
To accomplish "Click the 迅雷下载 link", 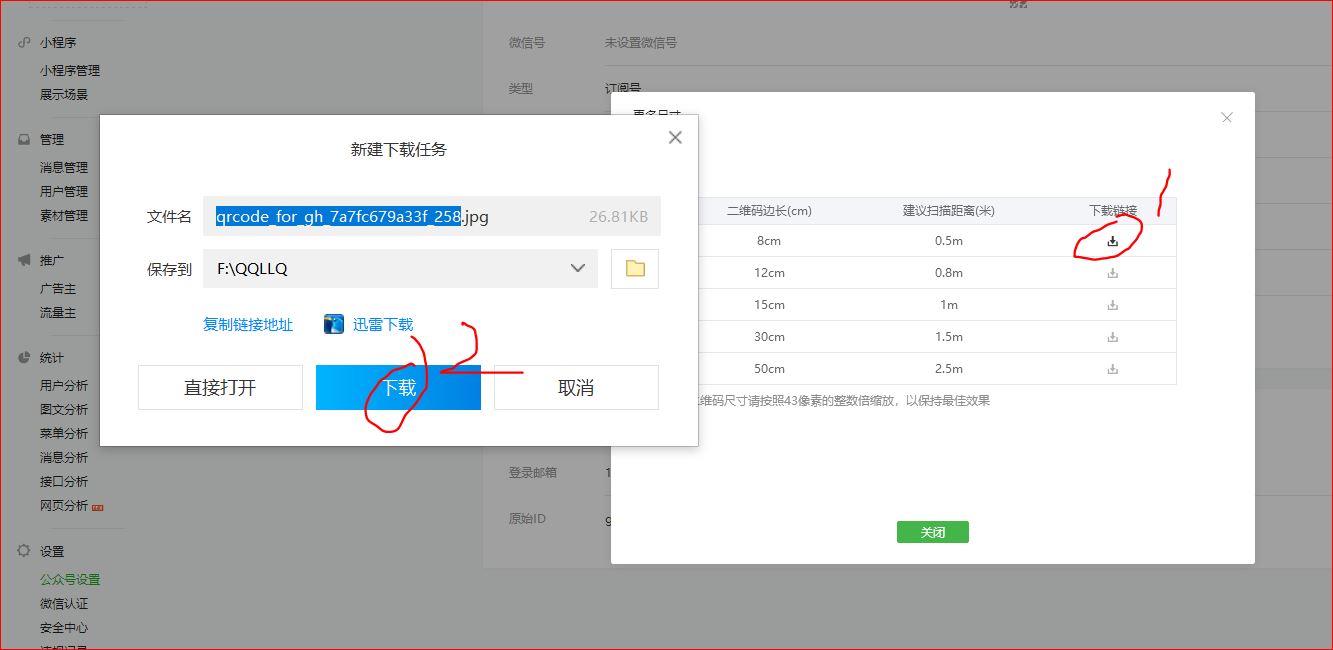I will pyautogui.click(x=383, y=324).
